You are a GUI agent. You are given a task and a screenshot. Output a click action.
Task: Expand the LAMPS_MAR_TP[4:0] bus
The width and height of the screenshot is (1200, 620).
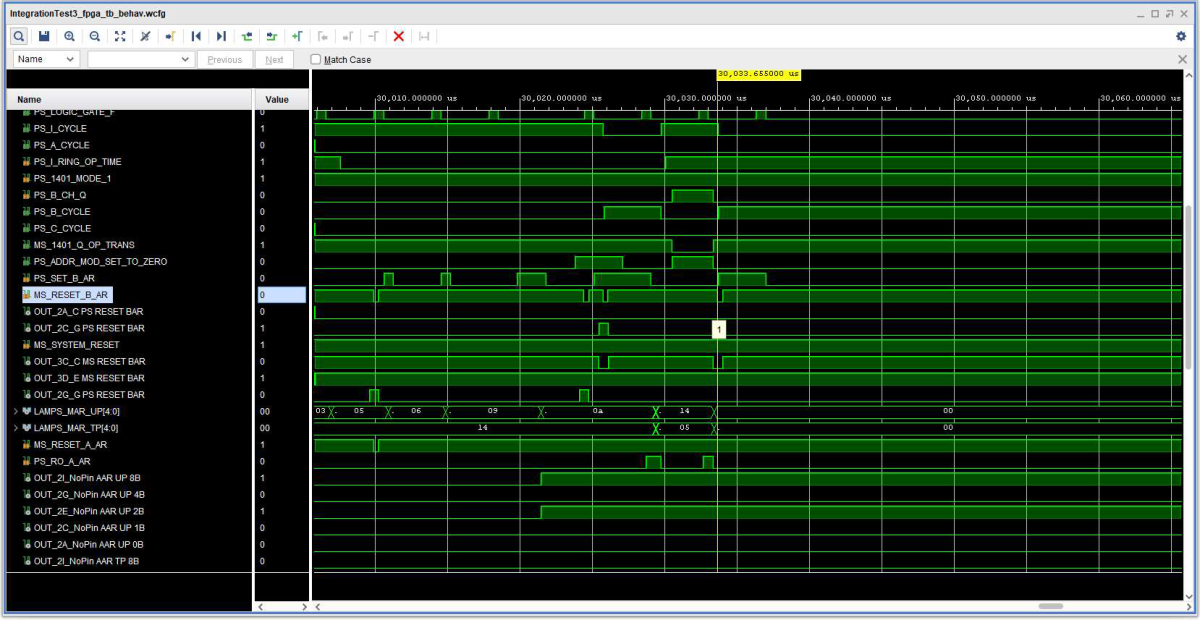(15, 428)
